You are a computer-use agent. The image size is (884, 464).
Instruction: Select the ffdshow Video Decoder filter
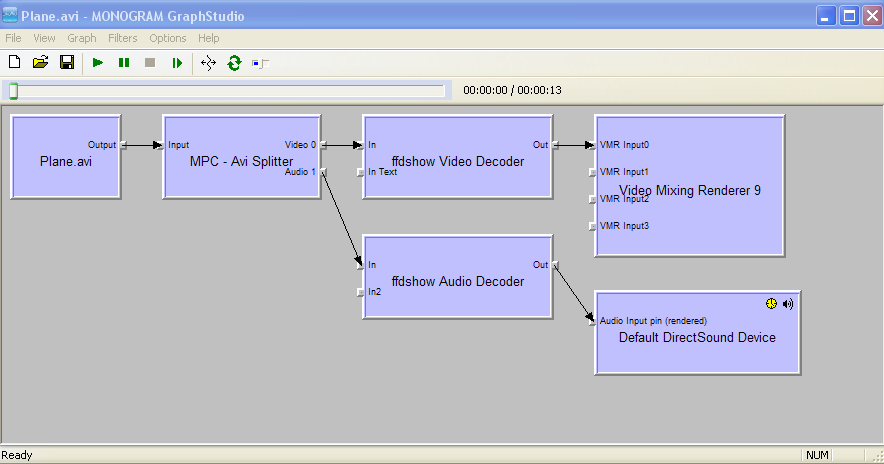[x=458, y=157]
